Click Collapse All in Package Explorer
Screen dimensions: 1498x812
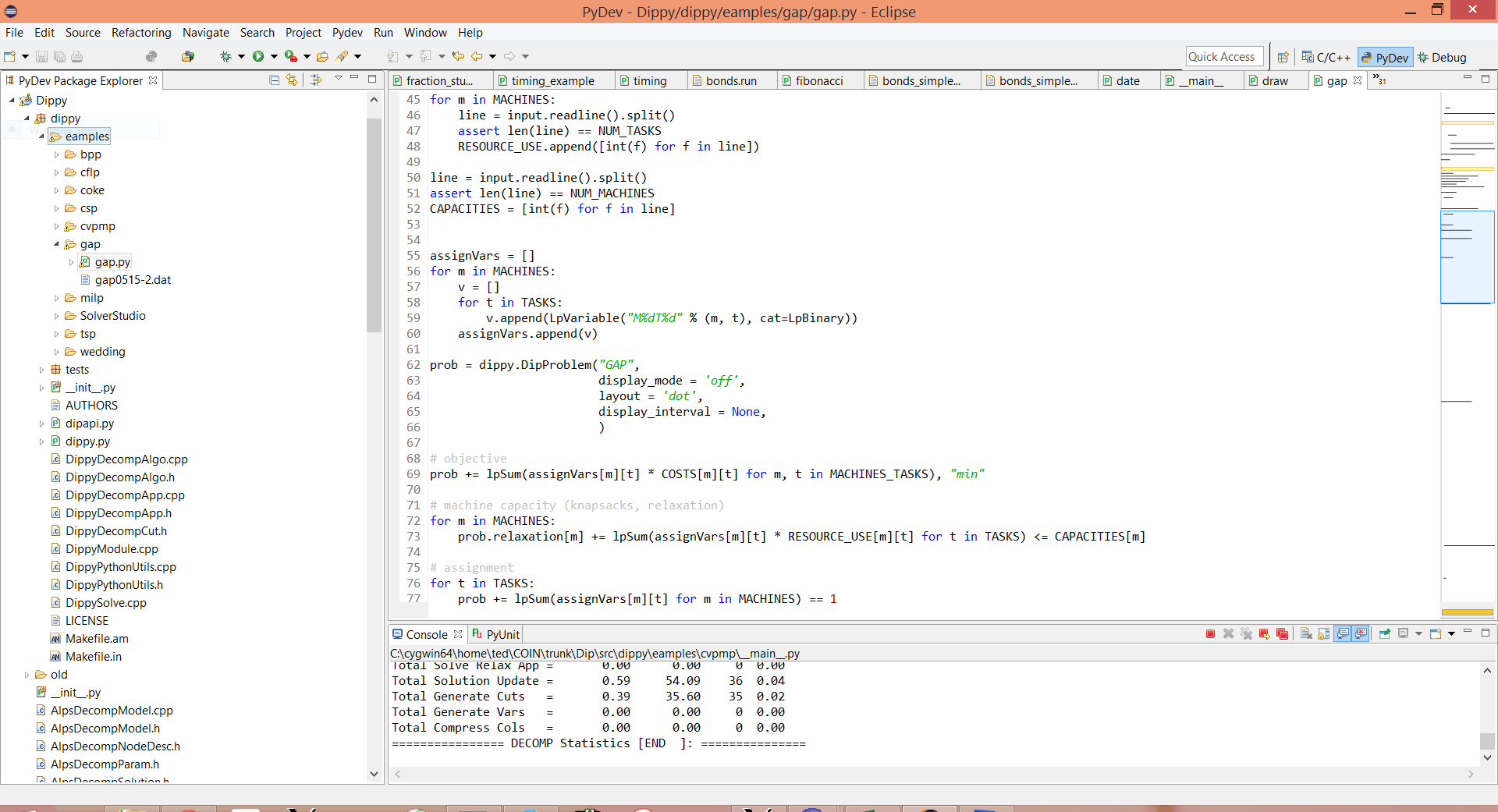click(274, 80)
